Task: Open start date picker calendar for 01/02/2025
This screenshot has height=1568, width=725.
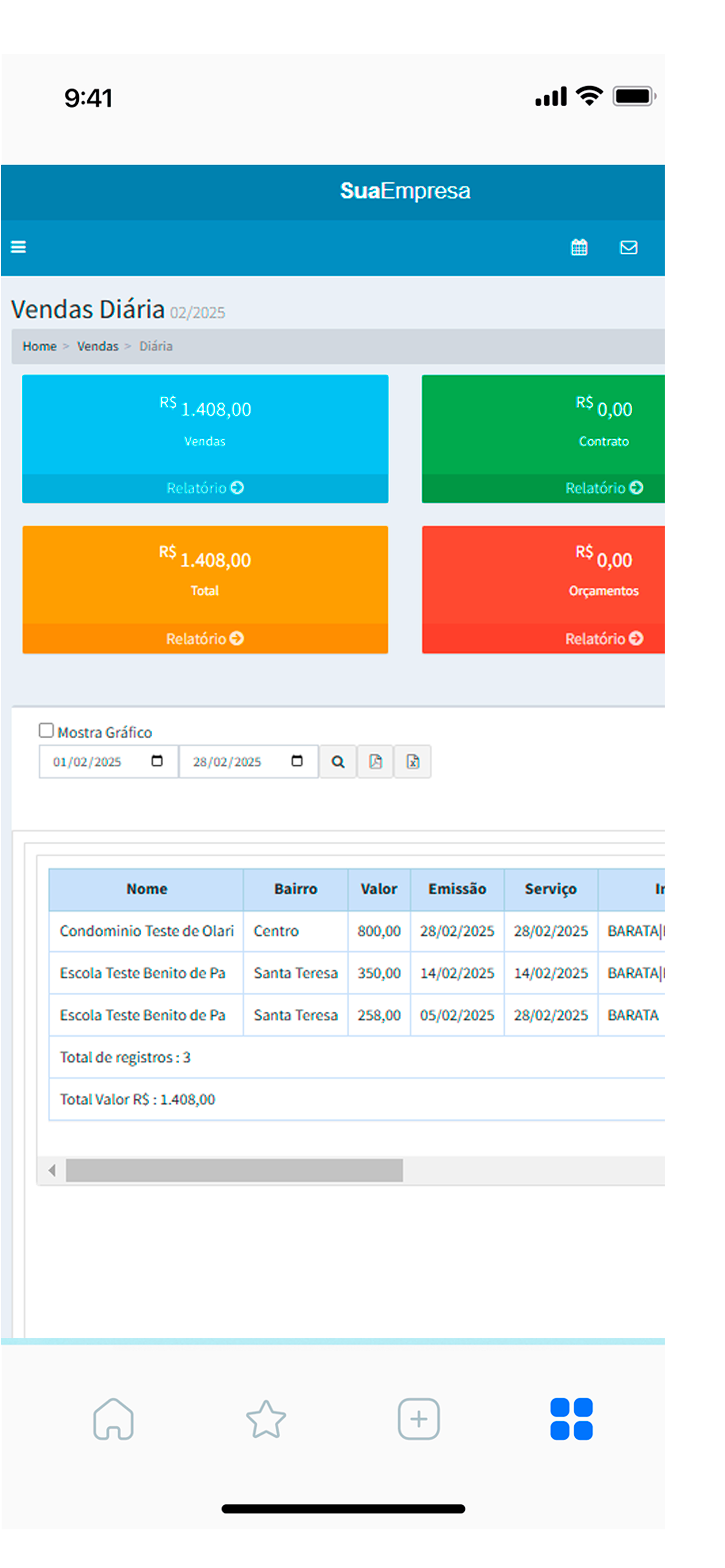Action: point(156,761)
